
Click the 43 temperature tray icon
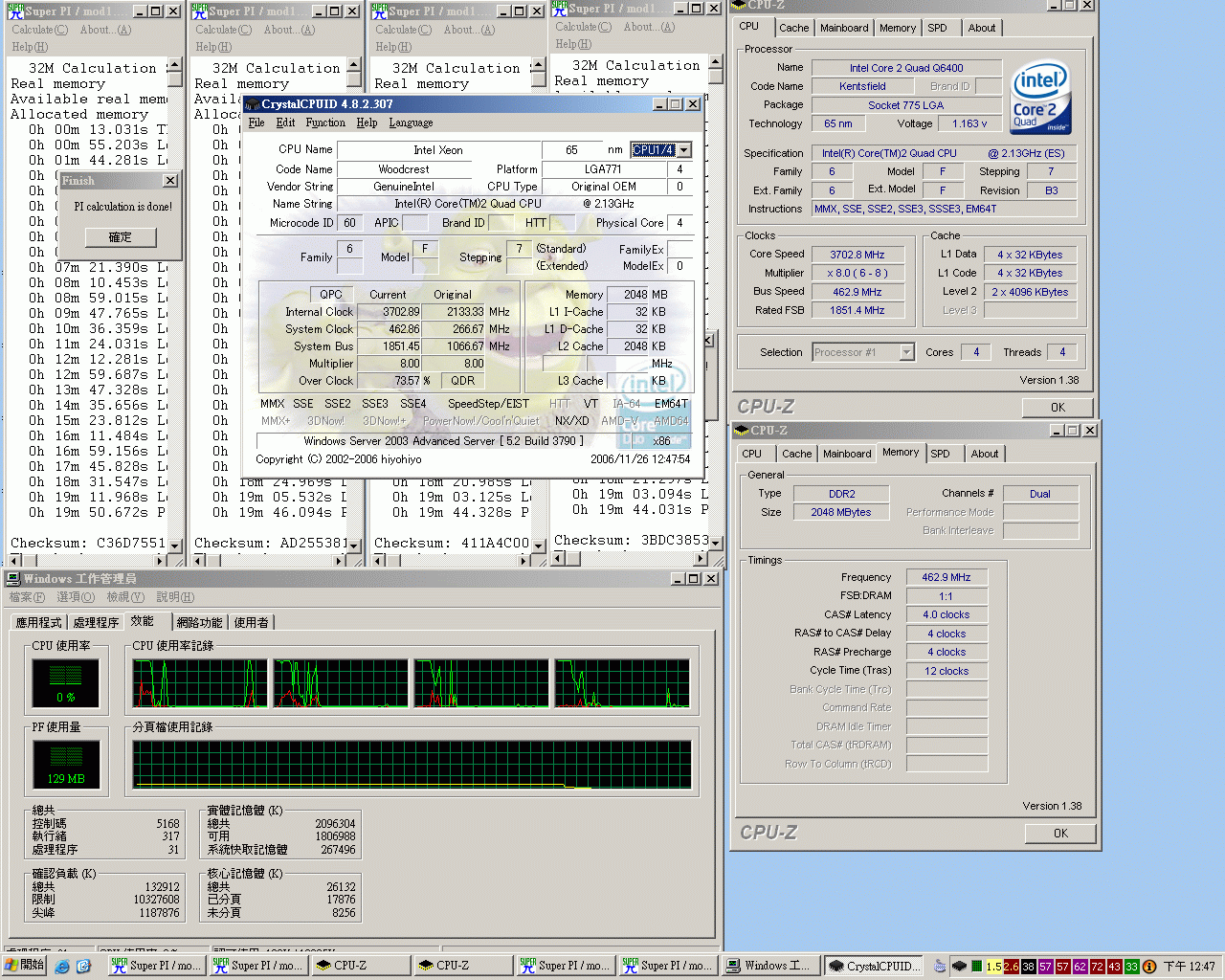[x=1114, y=967]
